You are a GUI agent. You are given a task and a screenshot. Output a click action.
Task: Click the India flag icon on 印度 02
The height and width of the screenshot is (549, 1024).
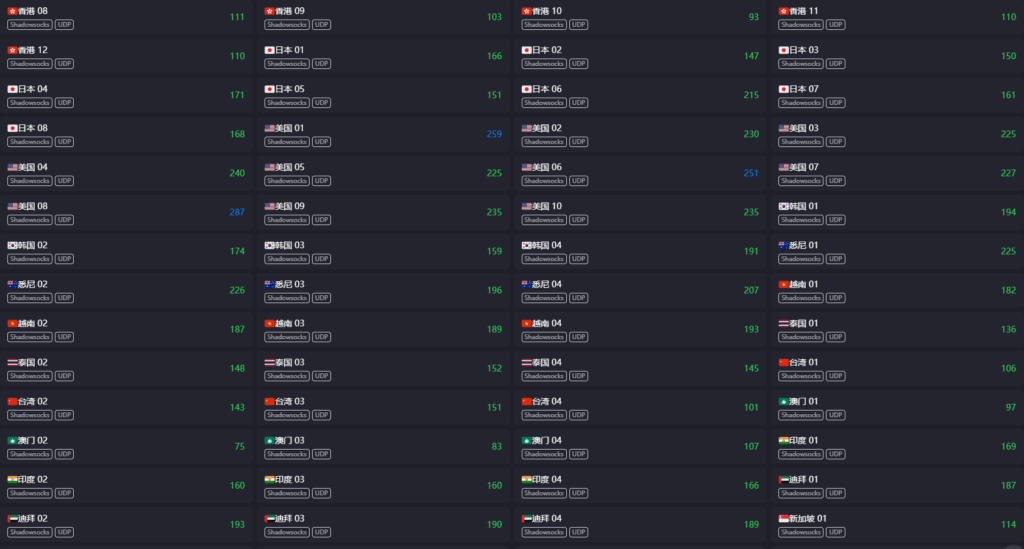pyautogui.click(x=12, y=479)
